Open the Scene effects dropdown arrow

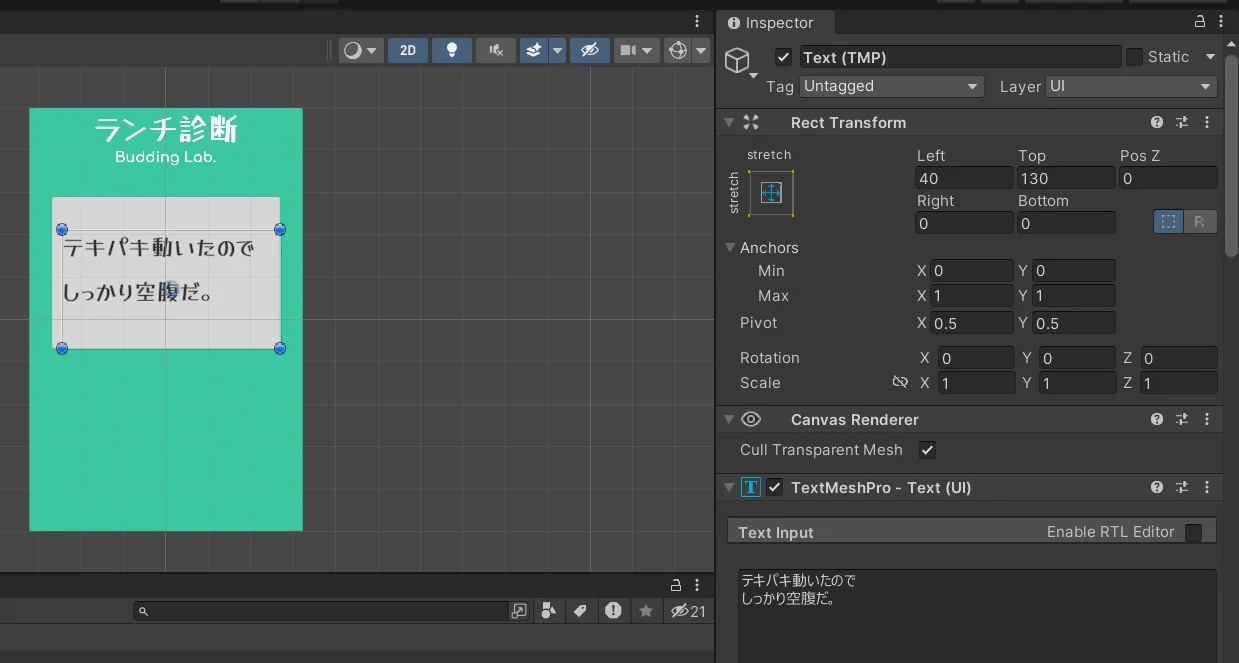(557, 50)
